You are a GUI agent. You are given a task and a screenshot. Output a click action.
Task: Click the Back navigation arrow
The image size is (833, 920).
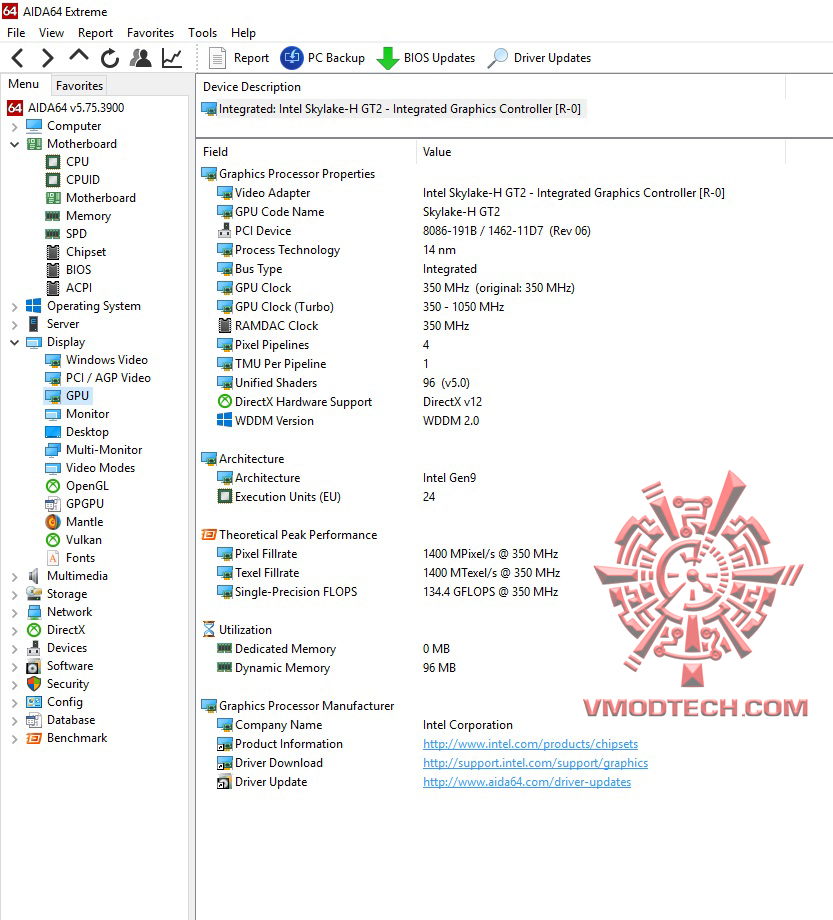(x=18, y=58)
